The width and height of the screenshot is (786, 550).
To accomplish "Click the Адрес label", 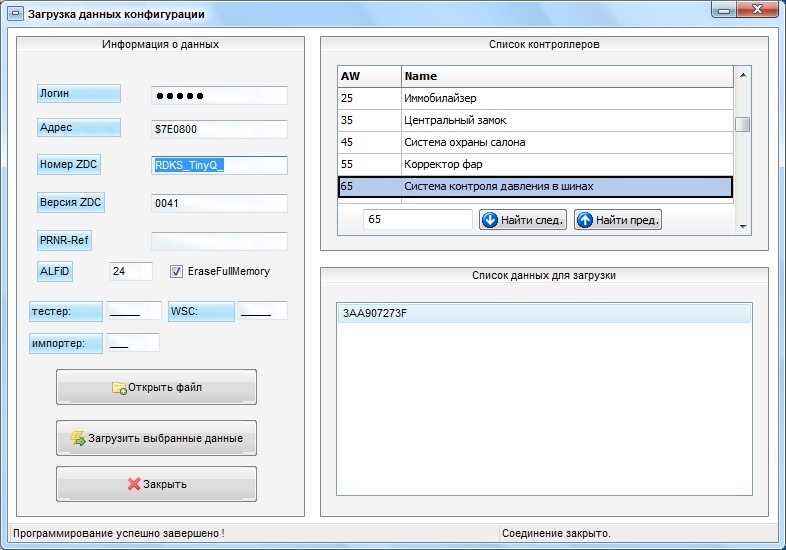I will pyautogui.click(x=79, y=127).
